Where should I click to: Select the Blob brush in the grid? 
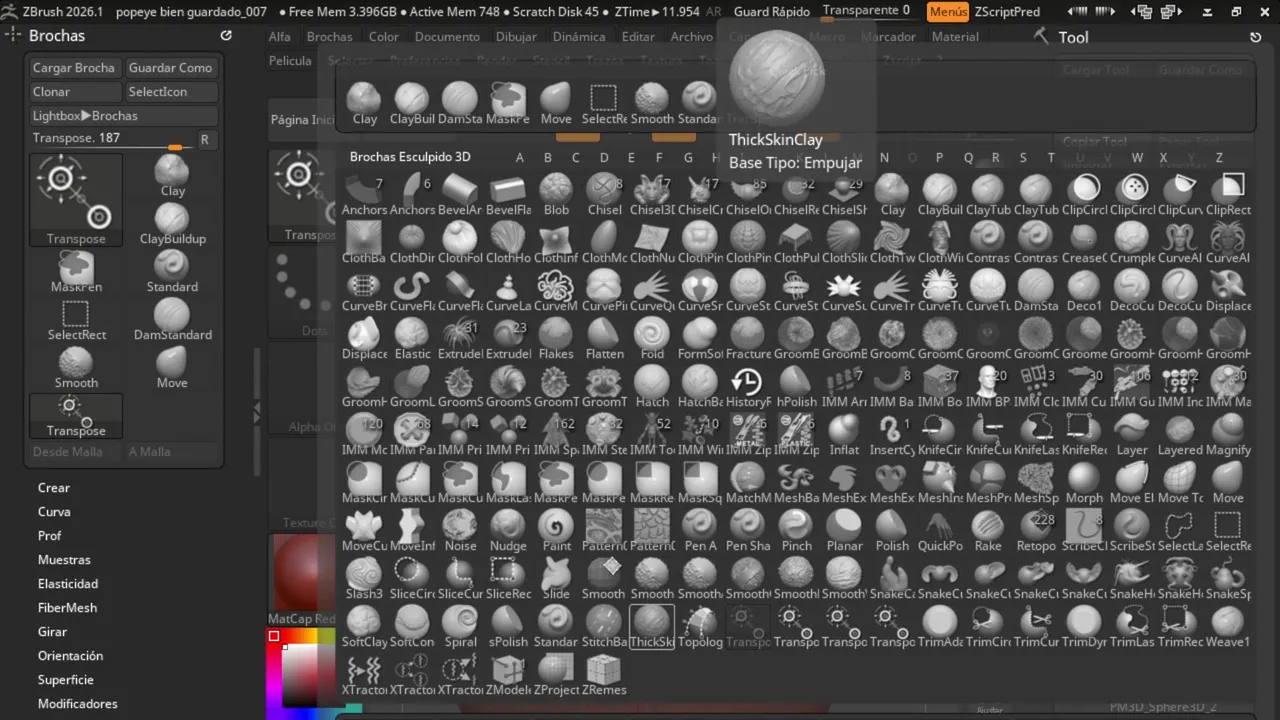point(556,193)
